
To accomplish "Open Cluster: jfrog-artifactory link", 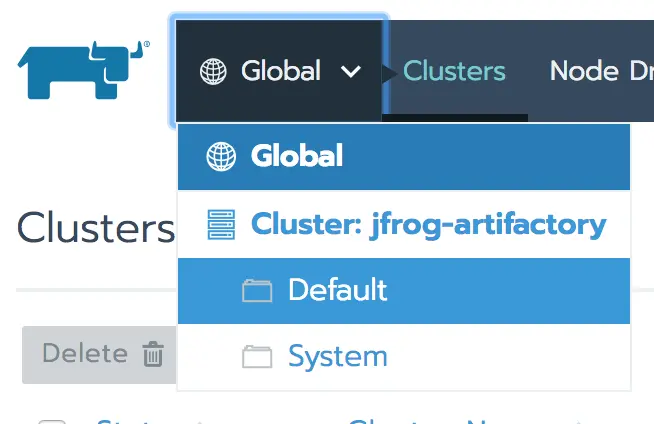I will (429, 224).
